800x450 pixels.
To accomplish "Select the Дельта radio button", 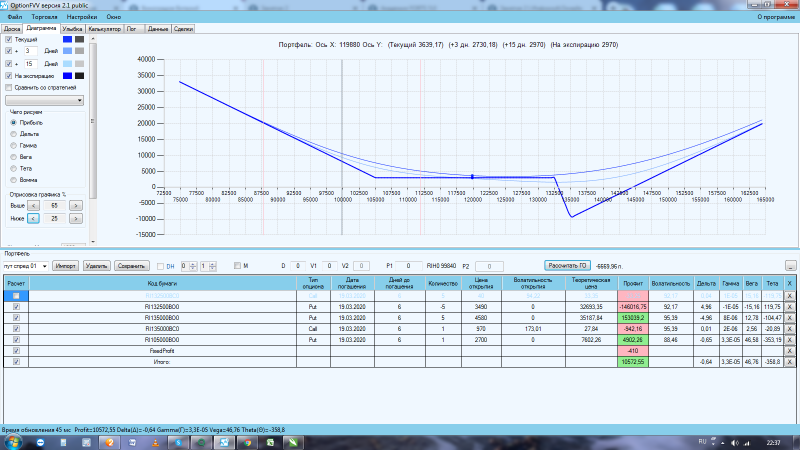I will [14, 134].
